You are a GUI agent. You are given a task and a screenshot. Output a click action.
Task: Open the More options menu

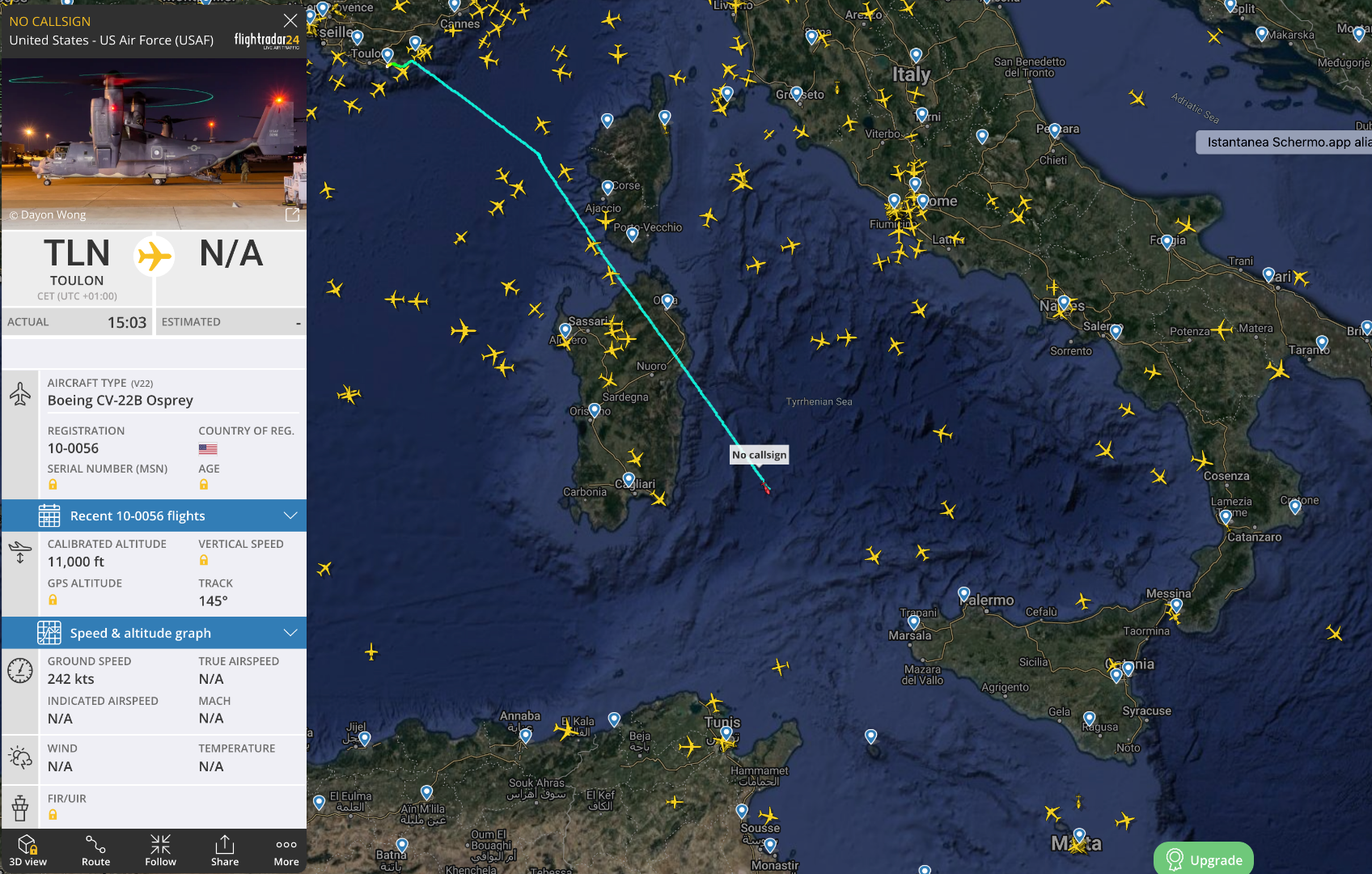[x=286, y=851]
